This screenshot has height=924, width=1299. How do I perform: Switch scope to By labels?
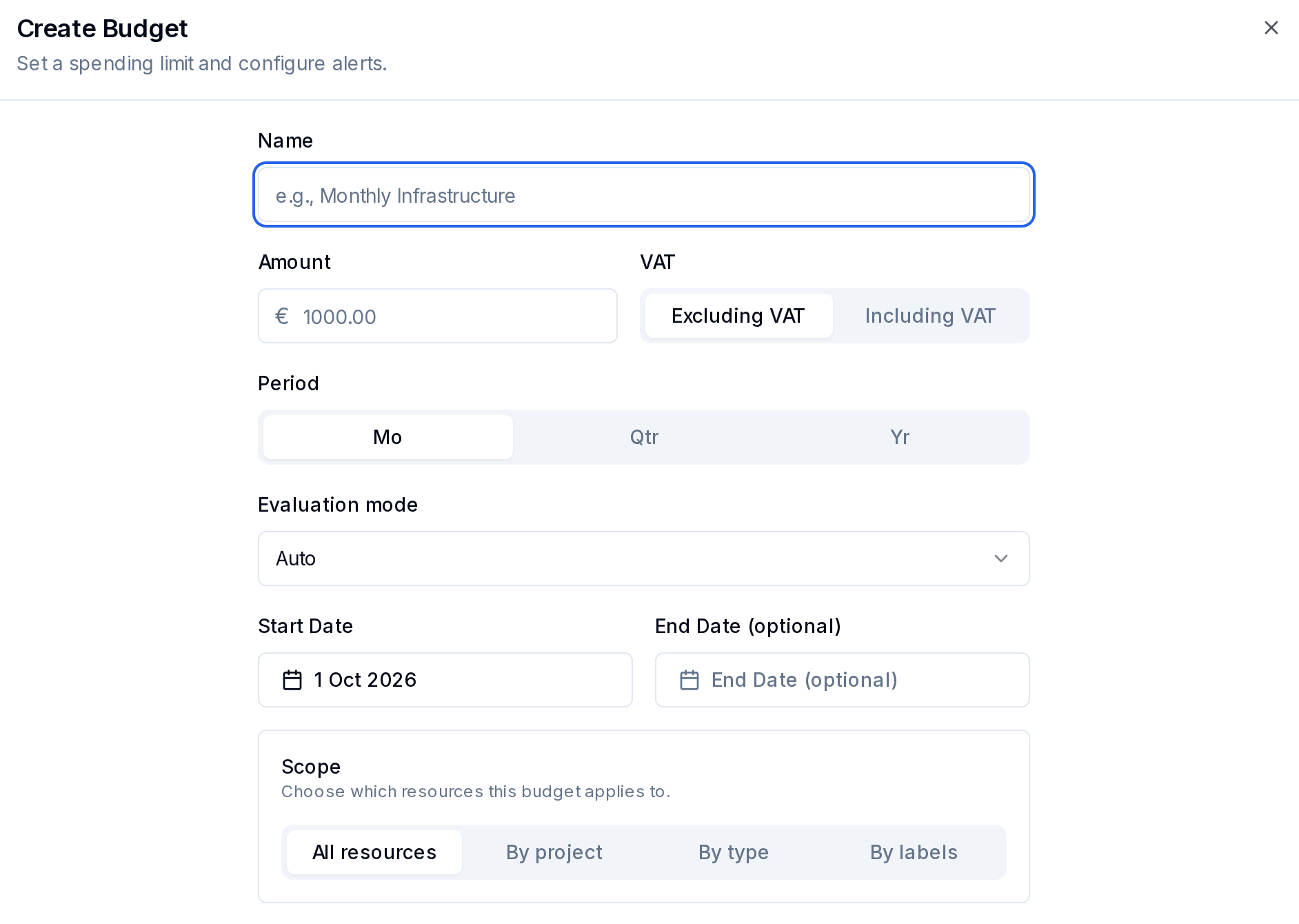pyautogui.click(x=914, y=852)
